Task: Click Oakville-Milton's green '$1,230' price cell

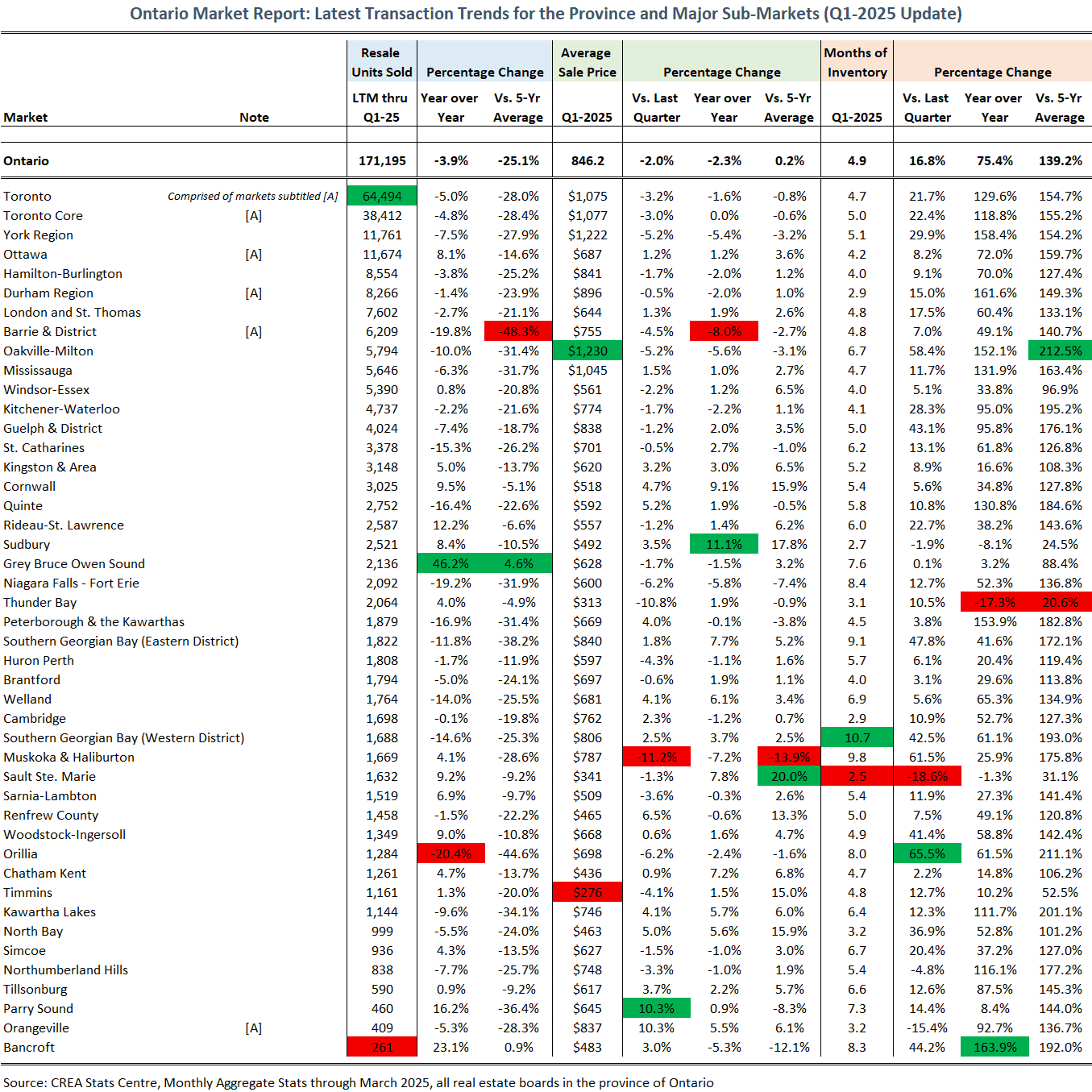Action: 588,351
